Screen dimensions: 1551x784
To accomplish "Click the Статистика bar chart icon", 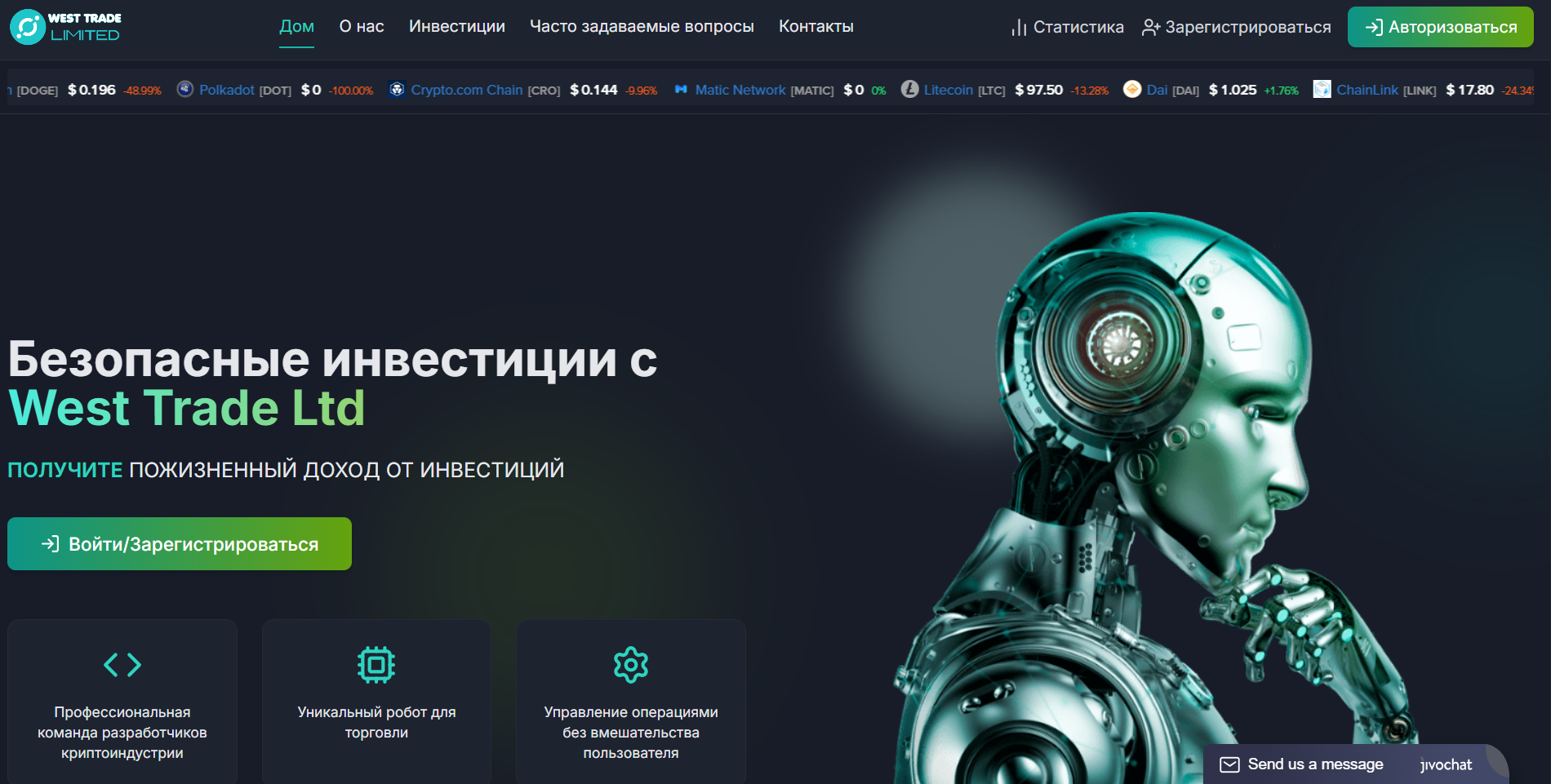I will pyautogui.click(x=1020, y=26).
